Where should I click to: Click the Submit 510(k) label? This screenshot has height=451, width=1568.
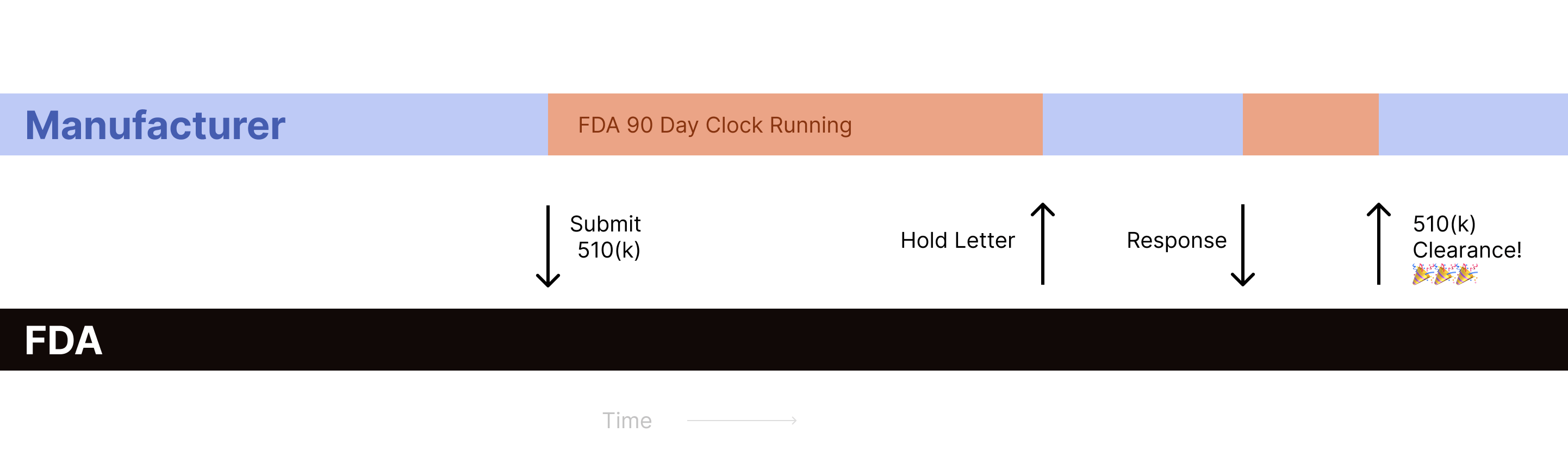(x=606, y=237)
